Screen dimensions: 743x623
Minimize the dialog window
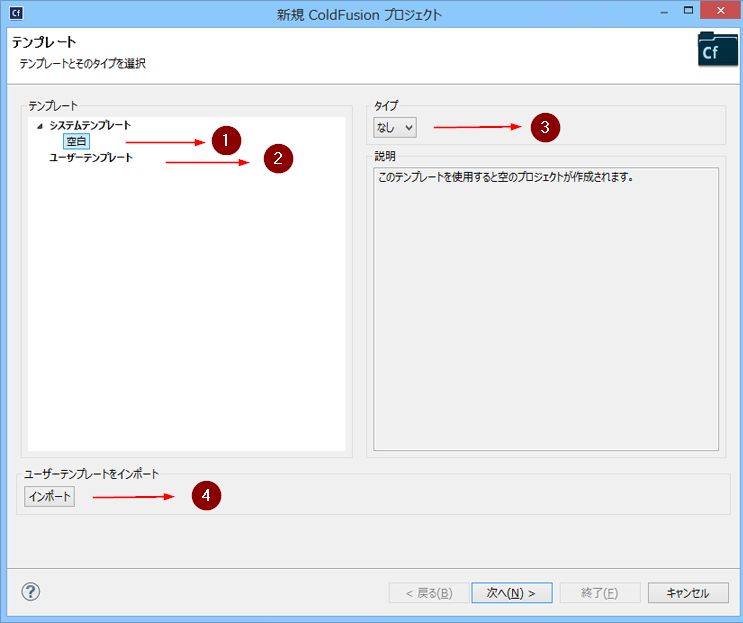(x=664, y=12)
